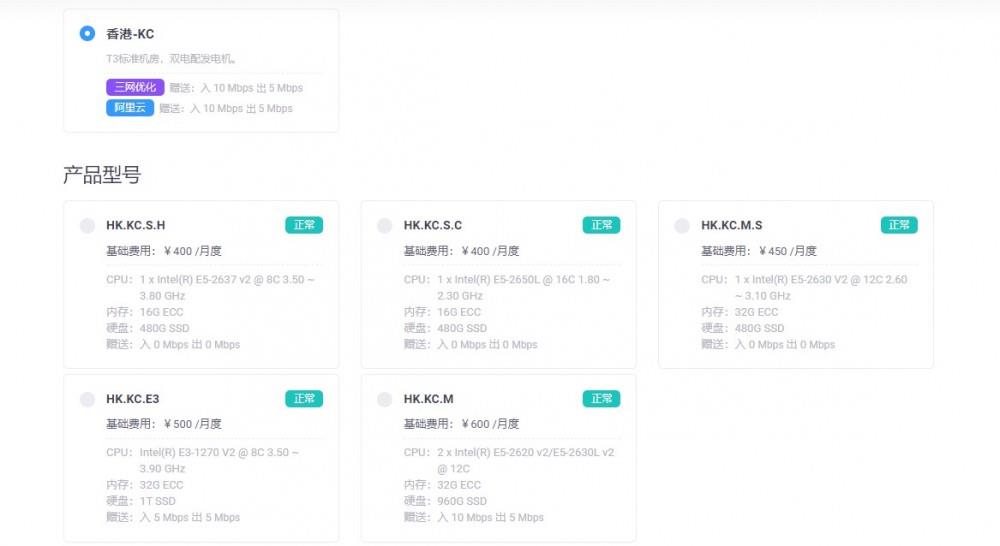The width and height of the screenshot is (1000, 546).
Task: Click the T3标准机房 description text
Action: click(171, 59)
